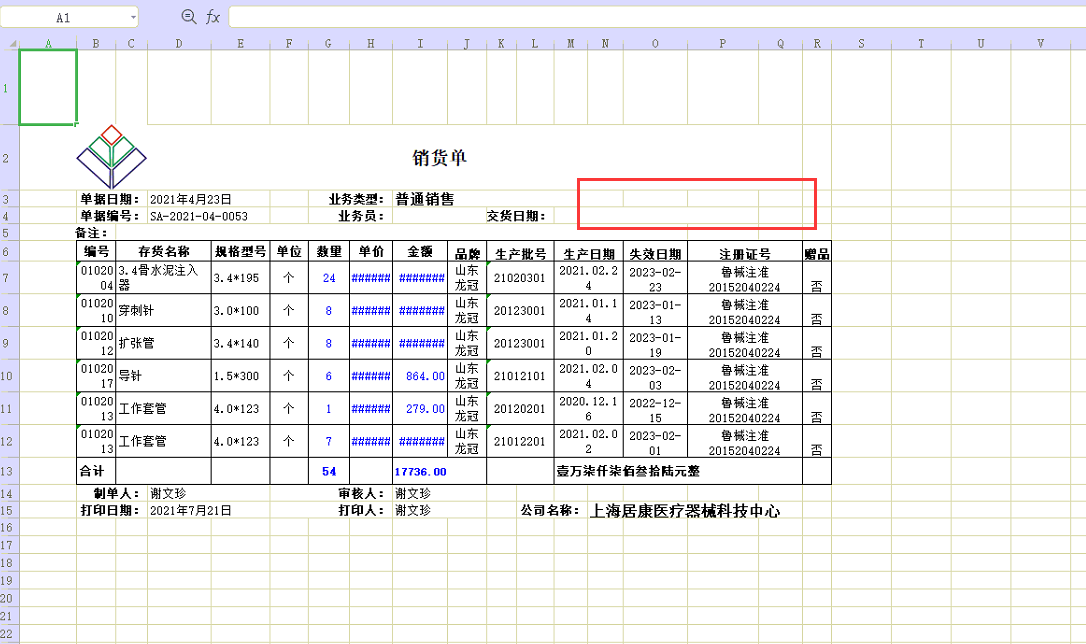Click the 普通销售 business type cell
The height and width of the screenshot is (644, 1086).
(x=425, y=199)
